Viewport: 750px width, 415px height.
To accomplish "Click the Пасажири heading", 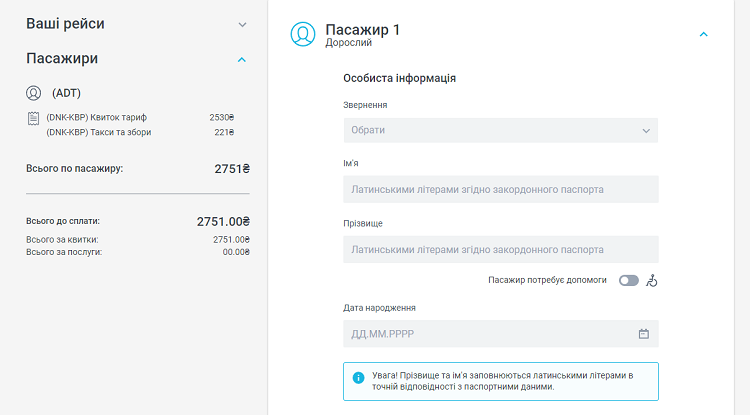I will tap(62, 59).
